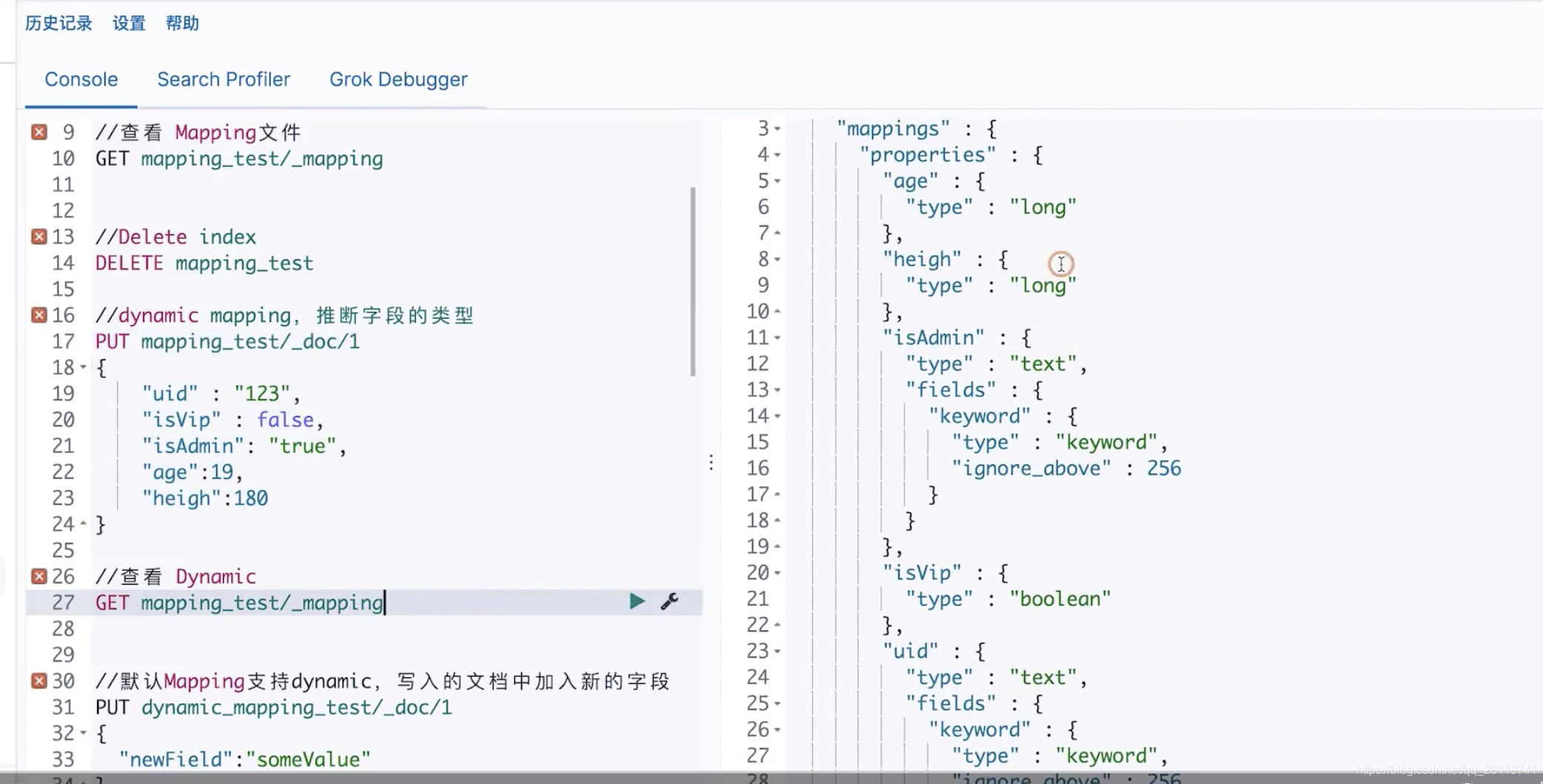The height and width of the screenshot is (784, 1543).
Task: Open the 设置 settings menu
Action: coord(127,23)
